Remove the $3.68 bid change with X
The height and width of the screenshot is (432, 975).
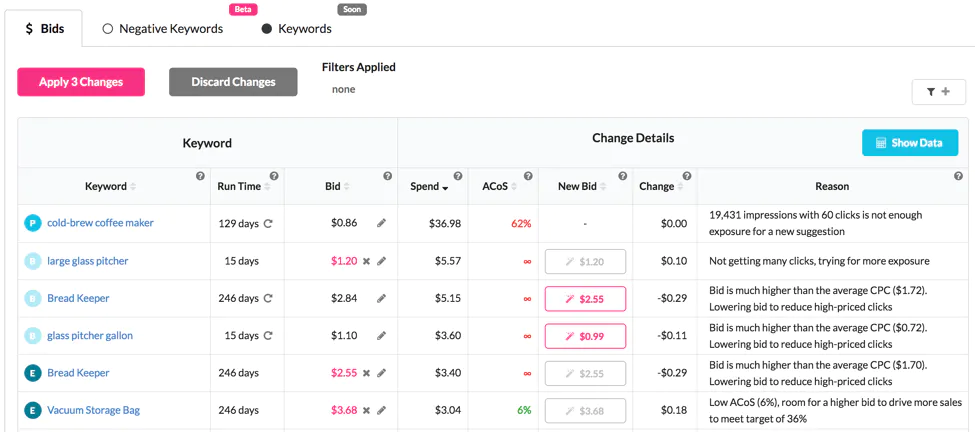pos(366,410)
